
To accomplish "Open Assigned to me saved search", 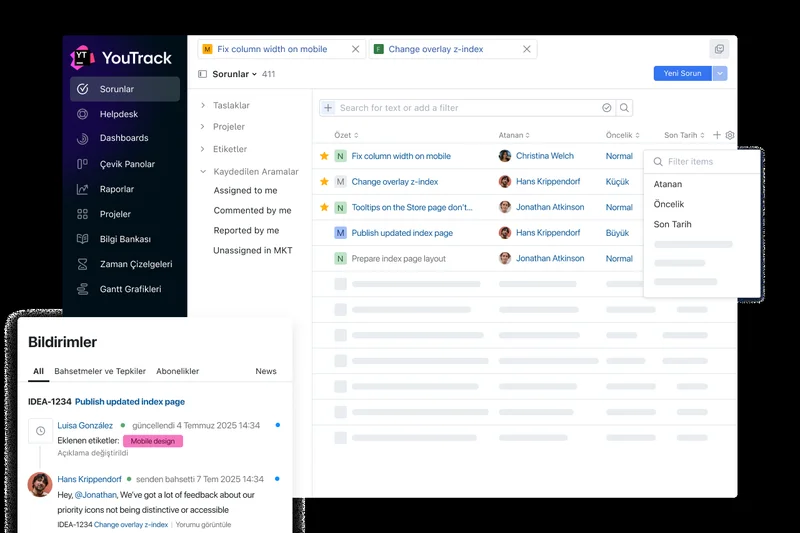I will [245, 190].
